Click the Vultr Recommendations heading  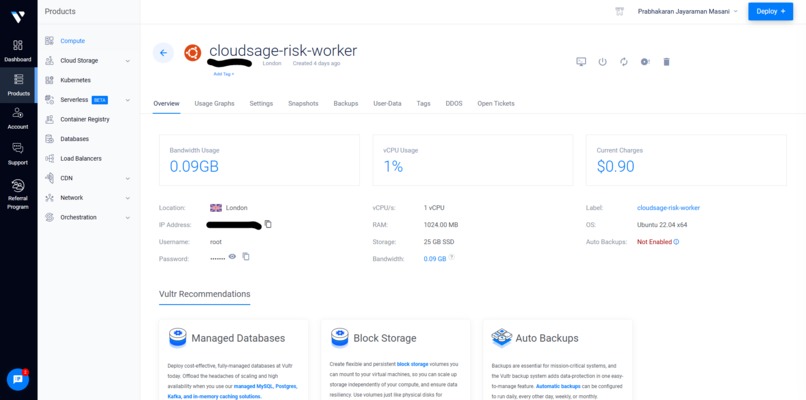205,294
